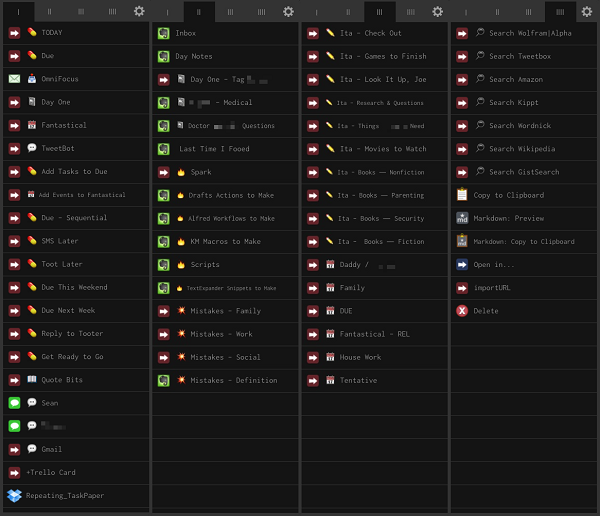
Task: Tap the importURL action
Action: [x=524, y=288]
